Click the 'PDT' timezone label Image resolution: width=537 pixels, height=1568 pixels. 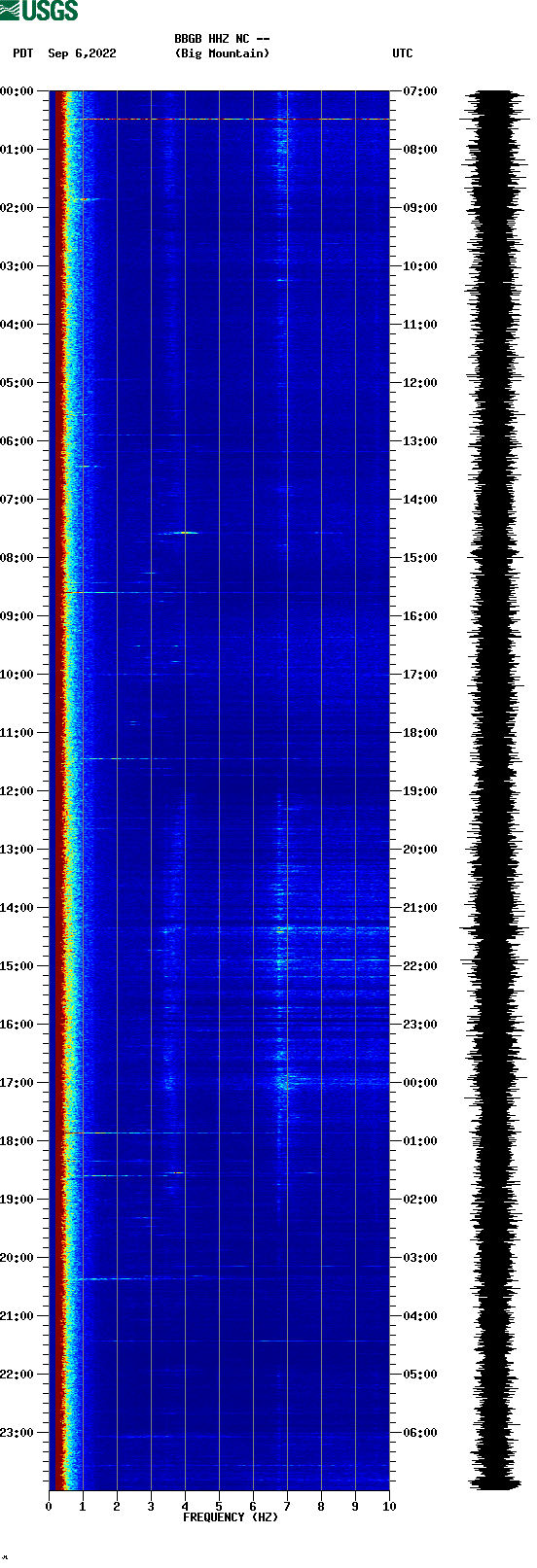[23, 53]
